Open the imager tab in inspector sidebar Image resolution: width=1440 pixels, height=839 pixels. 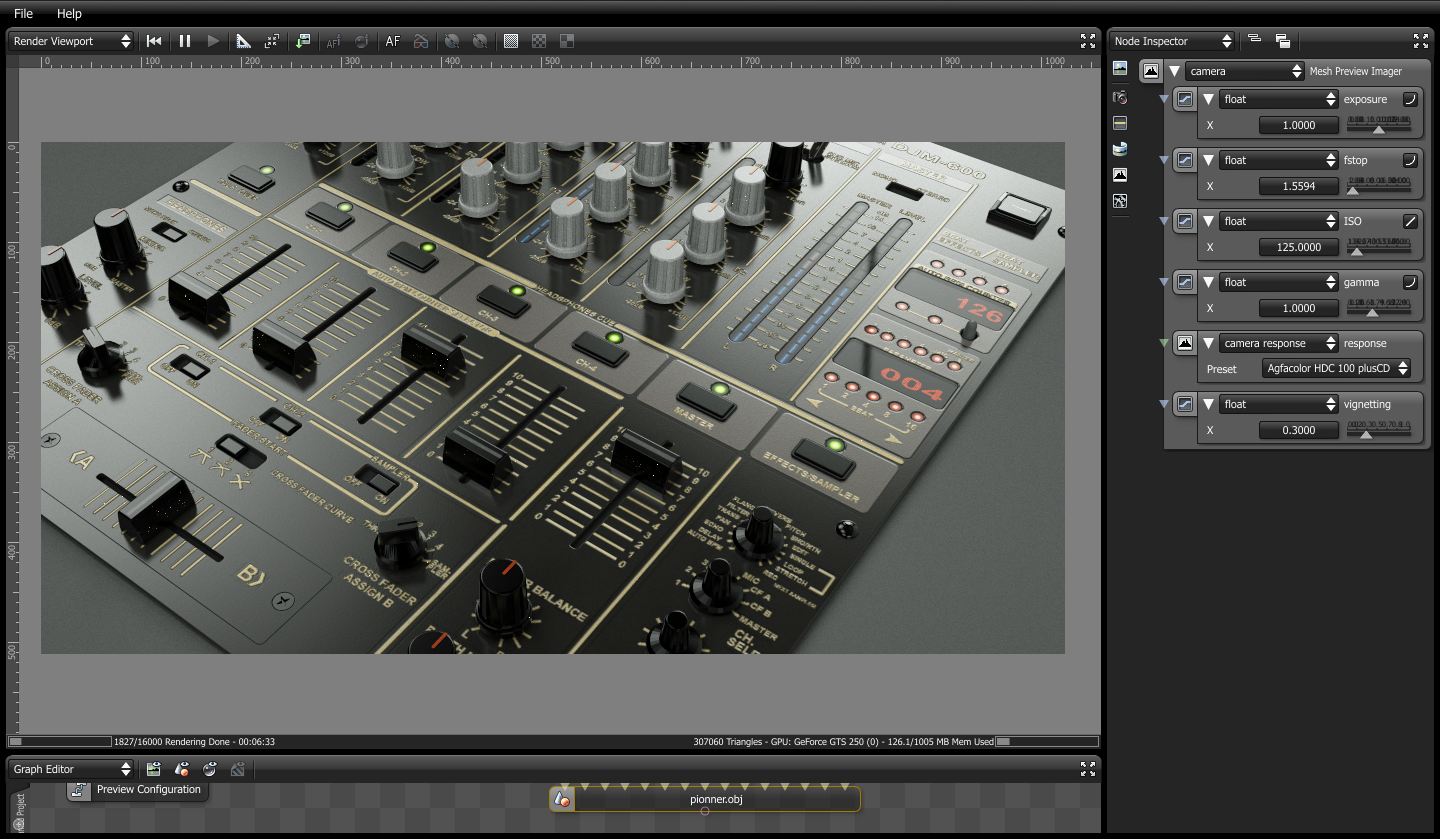coord(1120,175)
